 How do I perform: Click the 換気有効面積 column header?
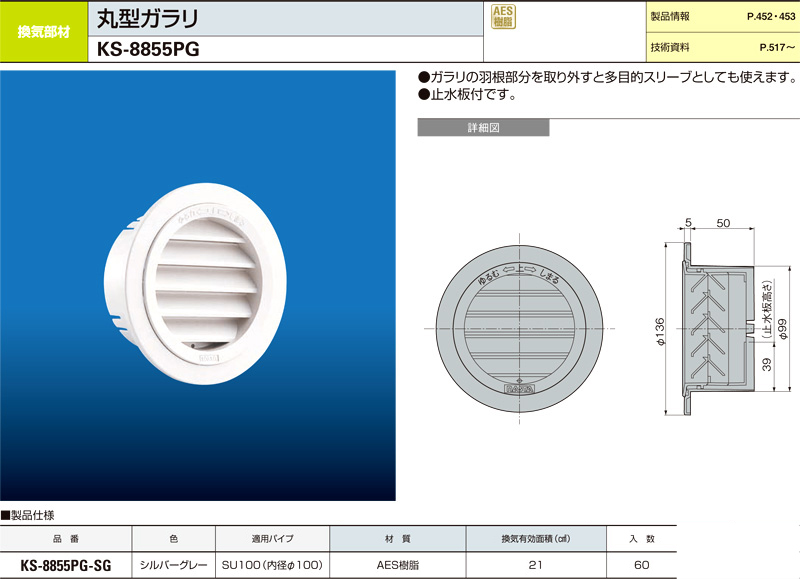pyautogui.click(x=536, y=539)
